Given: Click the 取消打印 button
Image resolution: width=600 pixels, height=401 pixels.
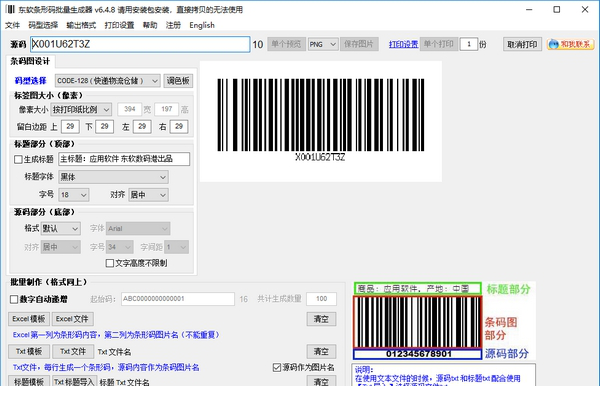Looking at the screenshot, I should pos(522,44).
